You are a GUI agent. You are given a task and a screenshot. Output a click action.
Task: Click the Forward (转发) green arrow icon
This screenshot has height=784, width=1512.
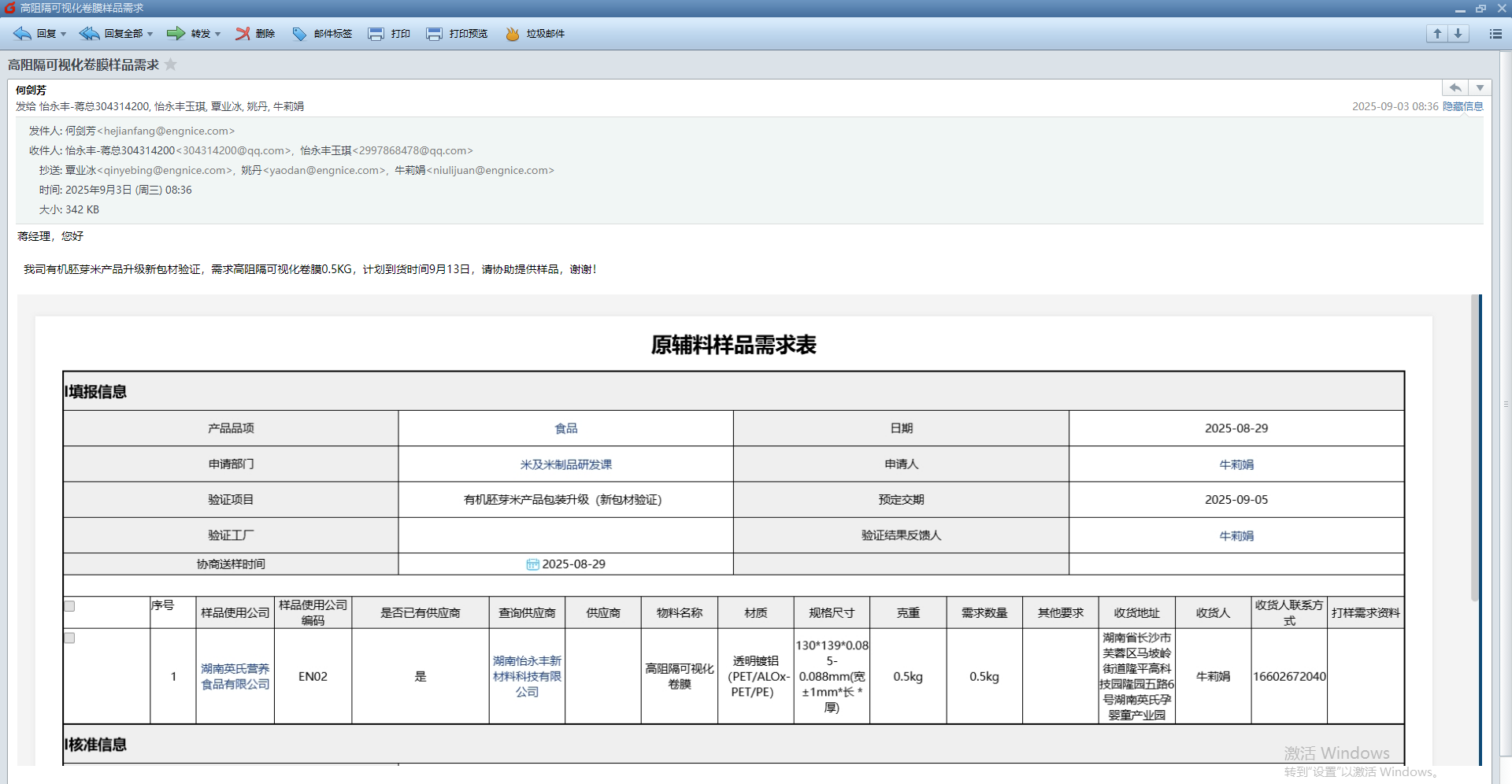(176, 34)
